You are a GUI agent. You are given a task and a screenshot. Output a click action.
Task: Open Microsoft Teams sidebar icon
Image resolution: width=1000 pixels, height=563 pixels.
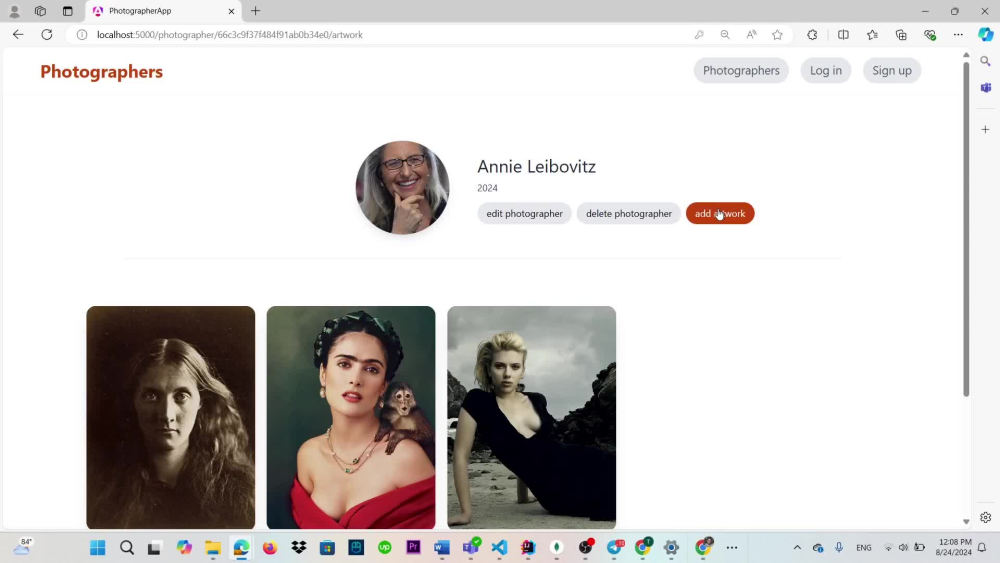click(986, 87)
